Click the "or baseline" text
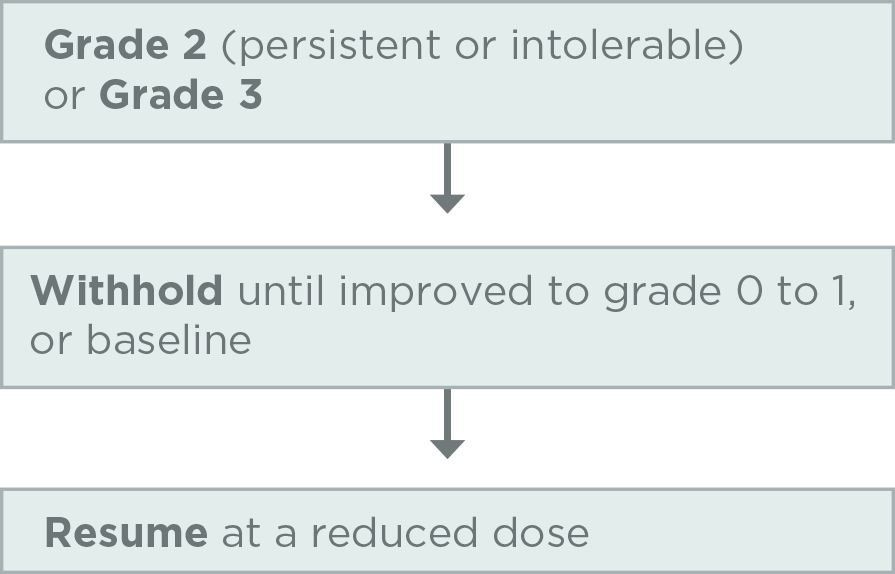Screen dimensions: 895x574 pyautogui.click(x=140, y=340)
